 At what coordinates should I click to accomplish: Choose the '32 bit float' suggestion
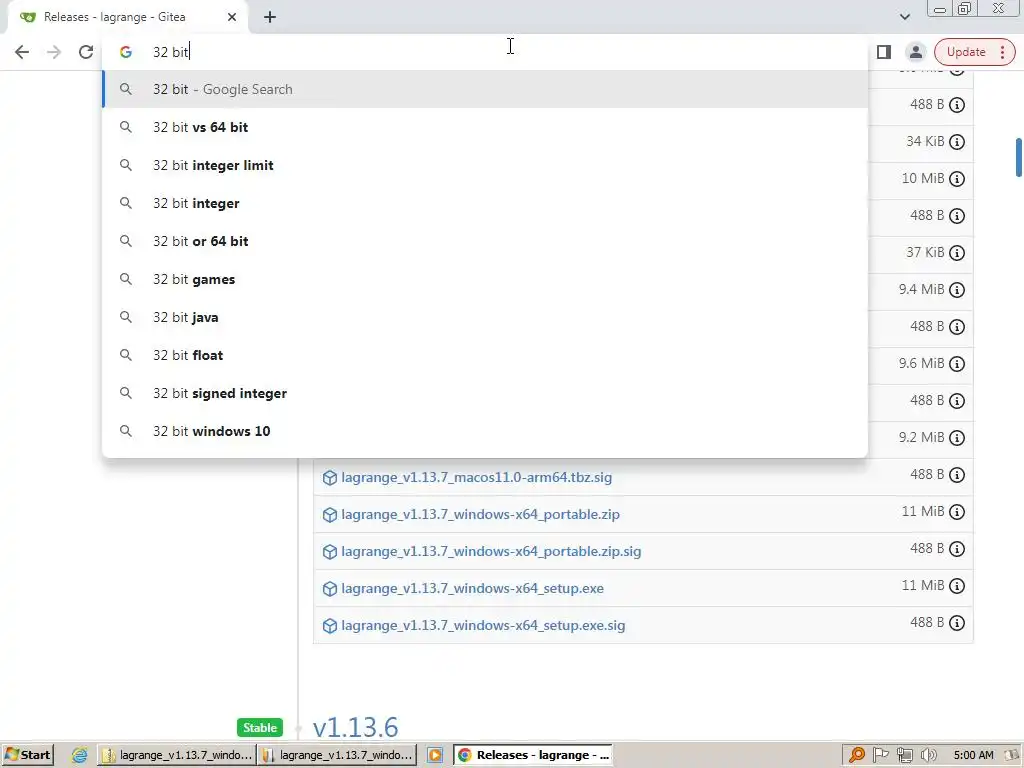(x=485, y=355)
